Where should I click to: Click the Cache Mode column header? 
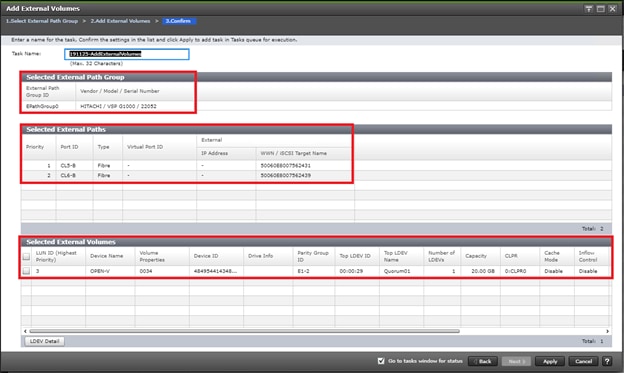[552, 256]
